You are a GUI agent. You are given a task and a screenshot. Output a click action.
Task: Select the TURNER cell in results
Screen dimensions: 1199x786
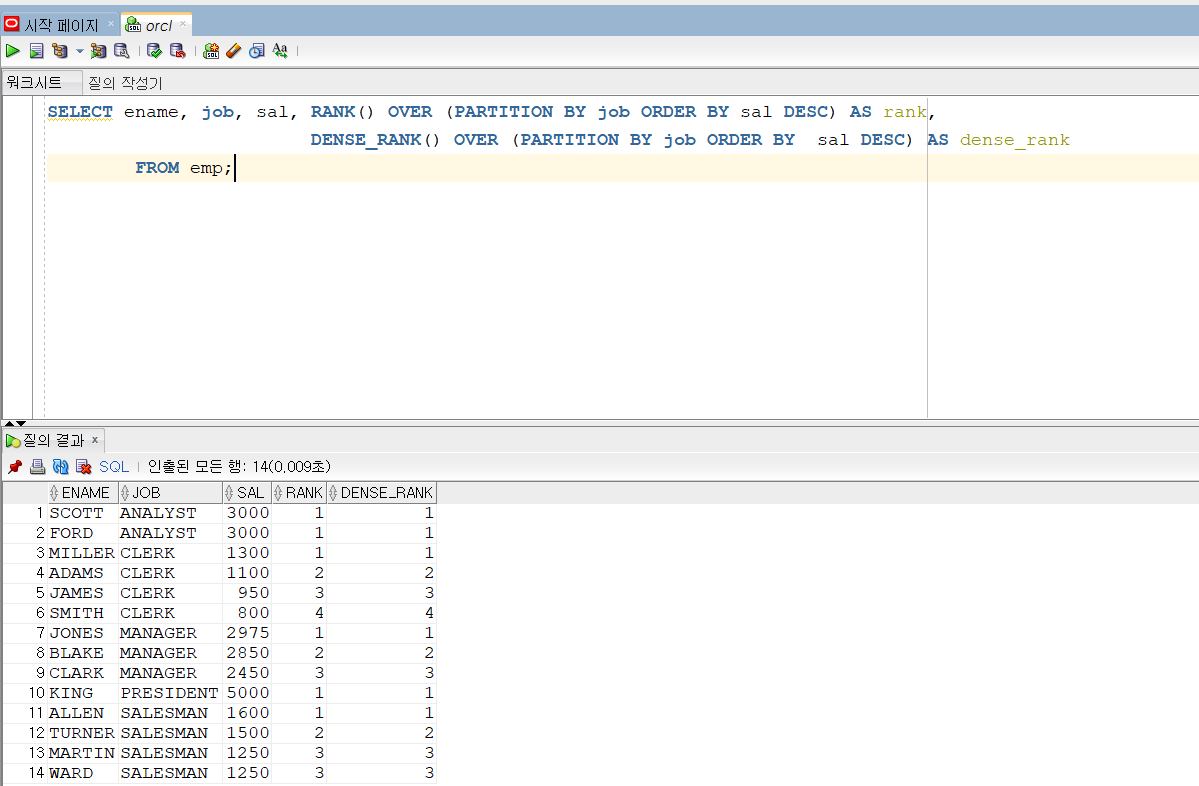(x=82, y=732)
